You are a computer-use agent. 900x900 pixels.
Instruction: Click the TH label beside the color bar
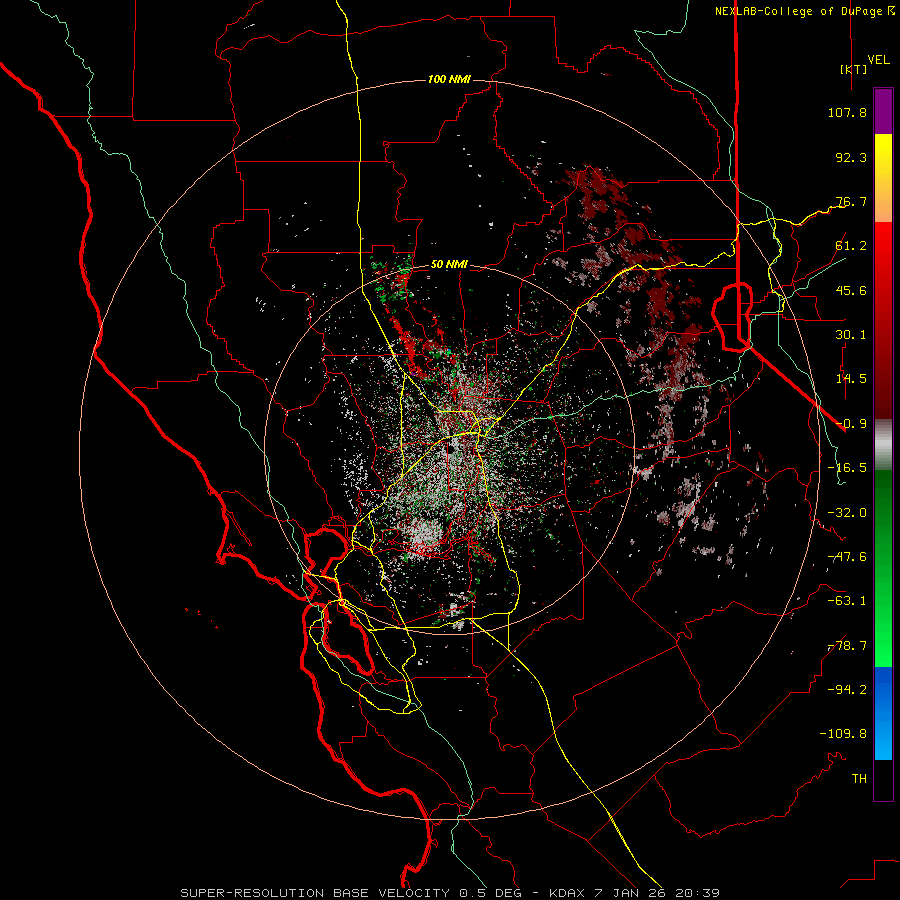pos(859,779)
